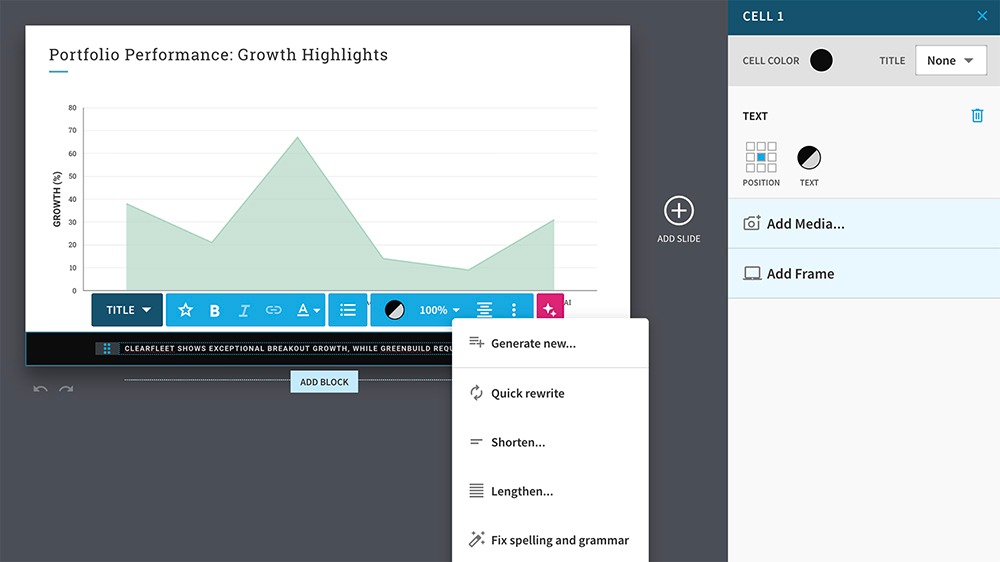Click the star icon in text toolbar
Viewport: 1000px width, 562px height.
pos(186,310)
